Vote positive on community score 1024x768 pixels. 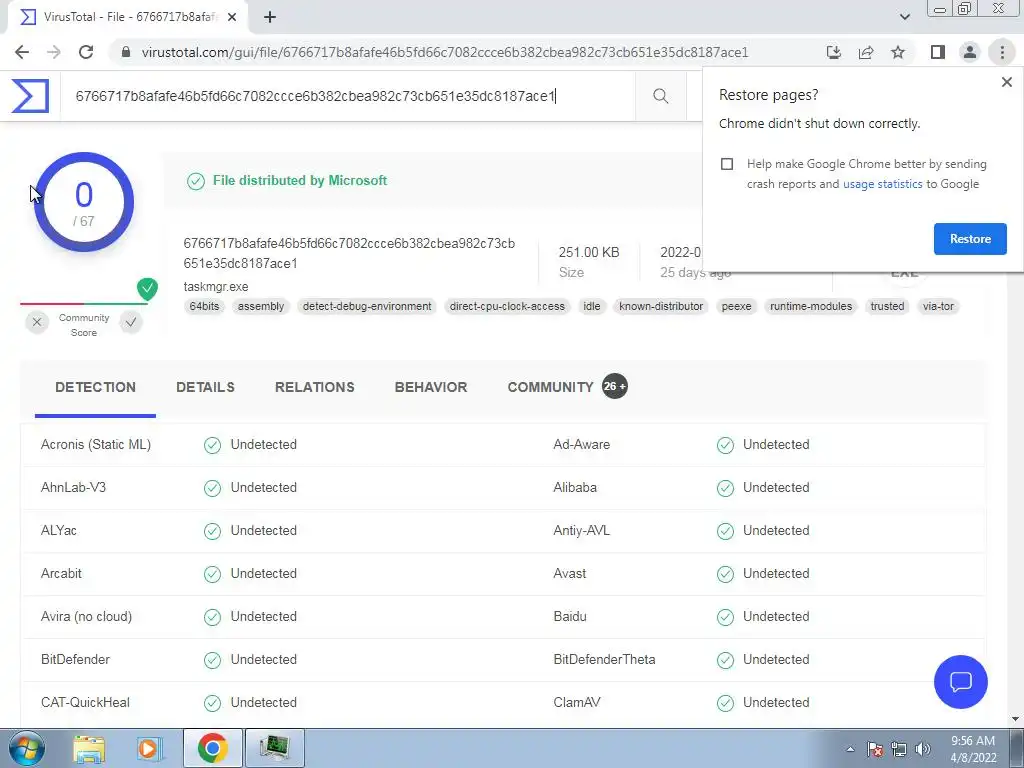pyautogui.click(x=131, y=322)
